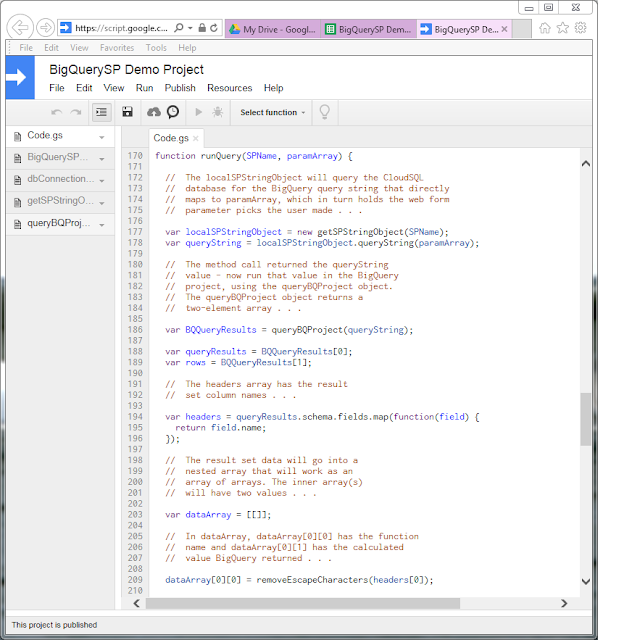Expand the queryBQProj file options arrow

tap(102, 225)
